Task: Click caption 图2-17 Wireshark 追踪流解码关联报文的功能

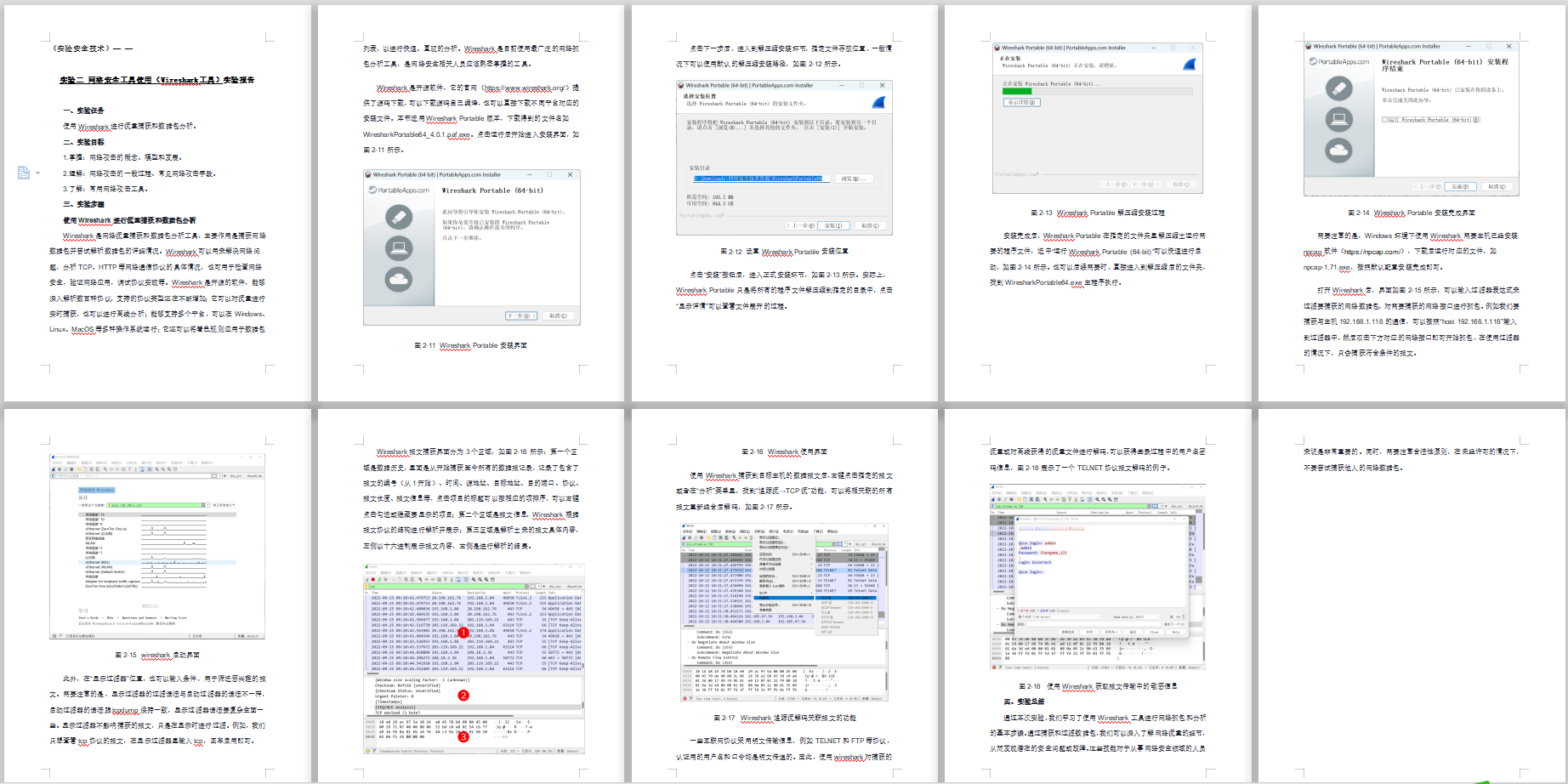Action: [x=784, y=718]
